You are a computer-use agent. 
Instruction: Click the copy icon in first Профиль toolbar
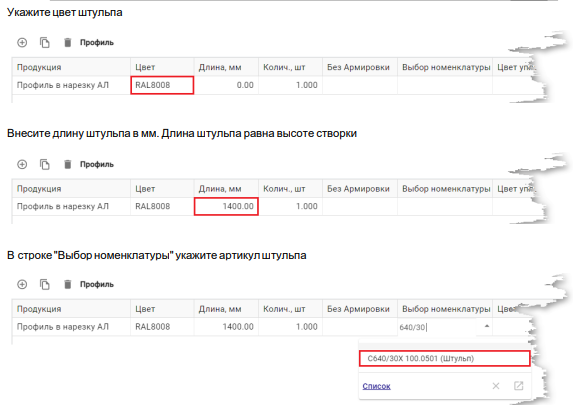tap(45, 42)
